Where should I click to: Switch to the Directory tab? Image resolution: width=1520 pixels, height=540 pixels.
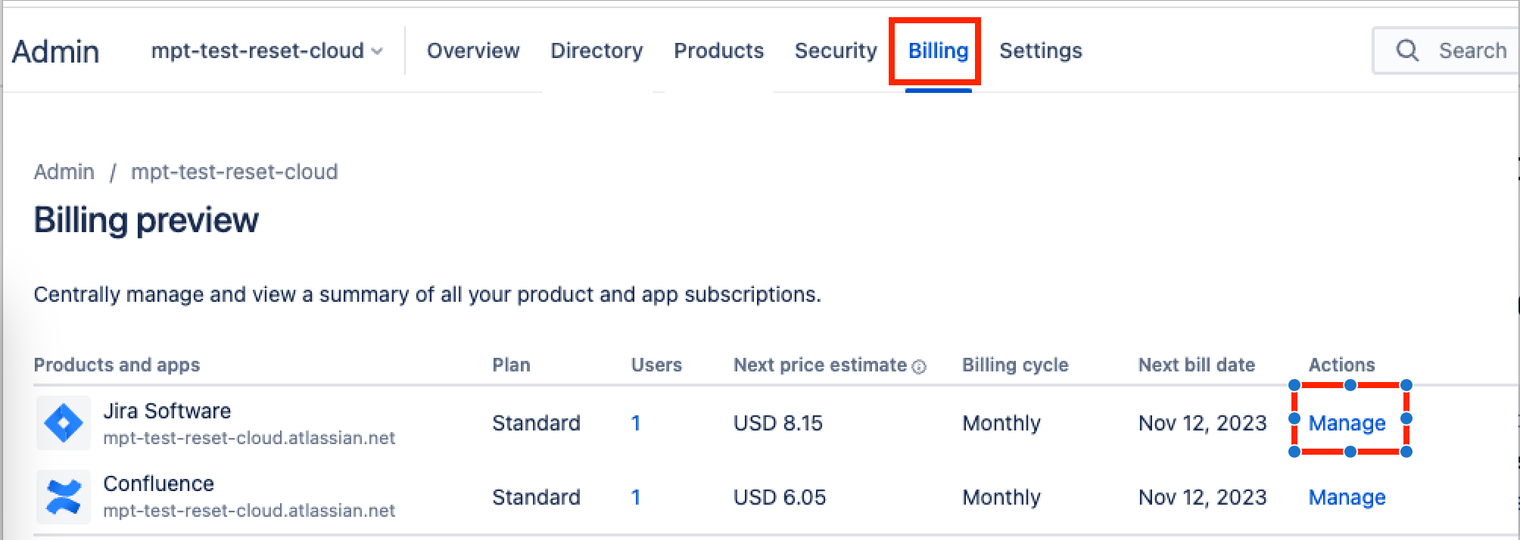pos(596,51)
